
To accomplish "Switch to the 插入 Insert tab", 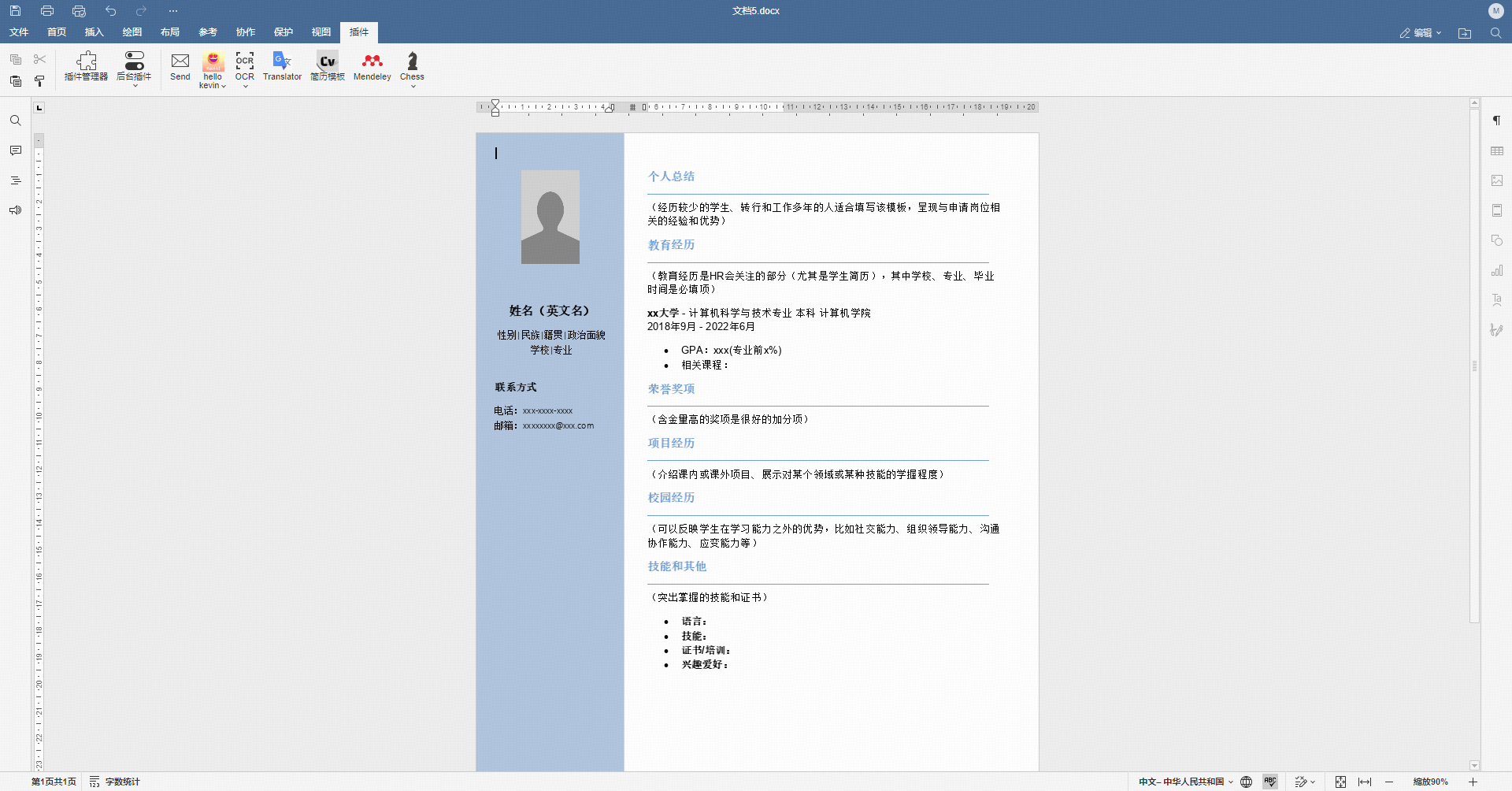I will coord(94,32).
